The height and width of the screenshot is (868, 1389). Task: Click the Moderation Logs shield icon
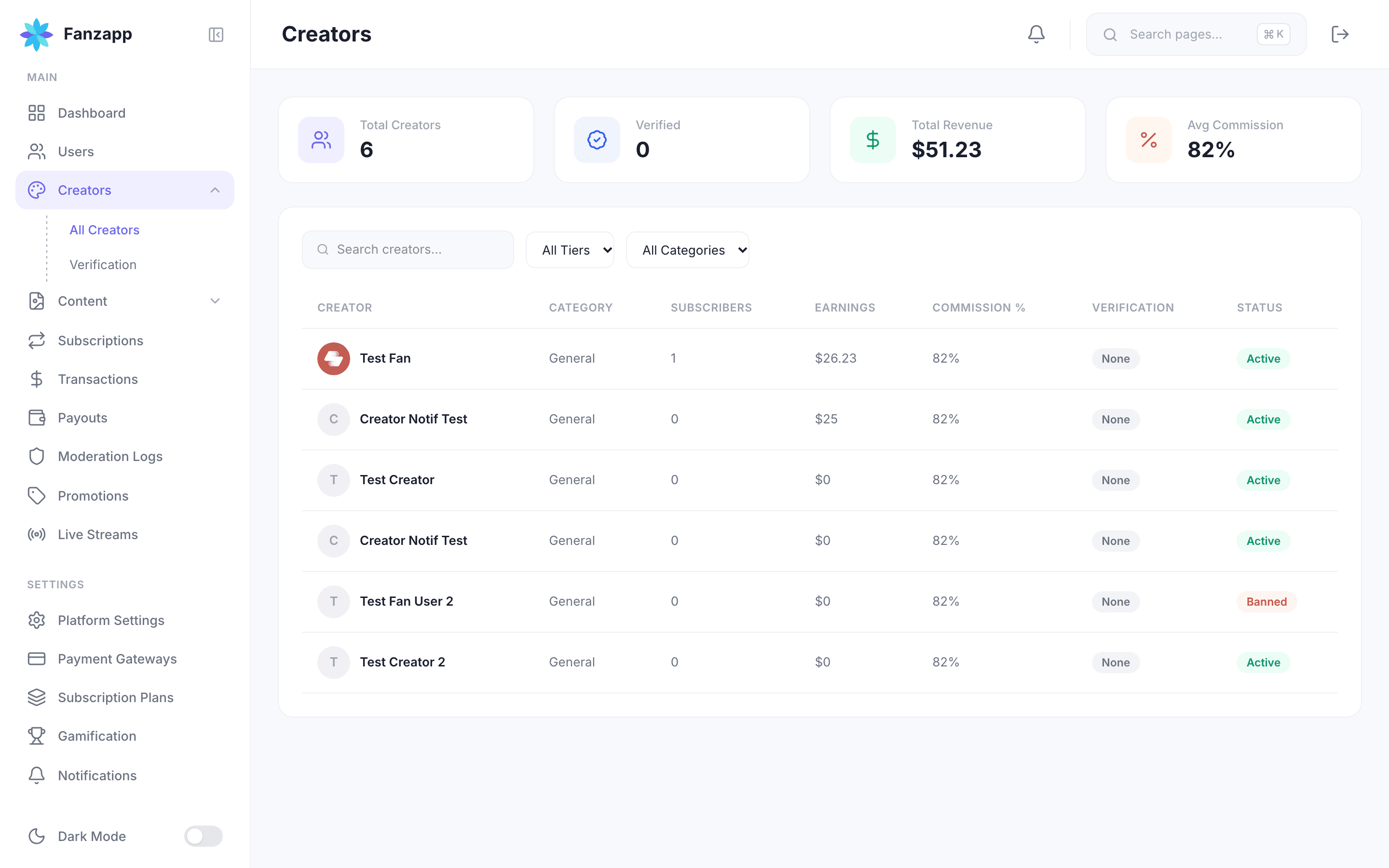[37, 456]
